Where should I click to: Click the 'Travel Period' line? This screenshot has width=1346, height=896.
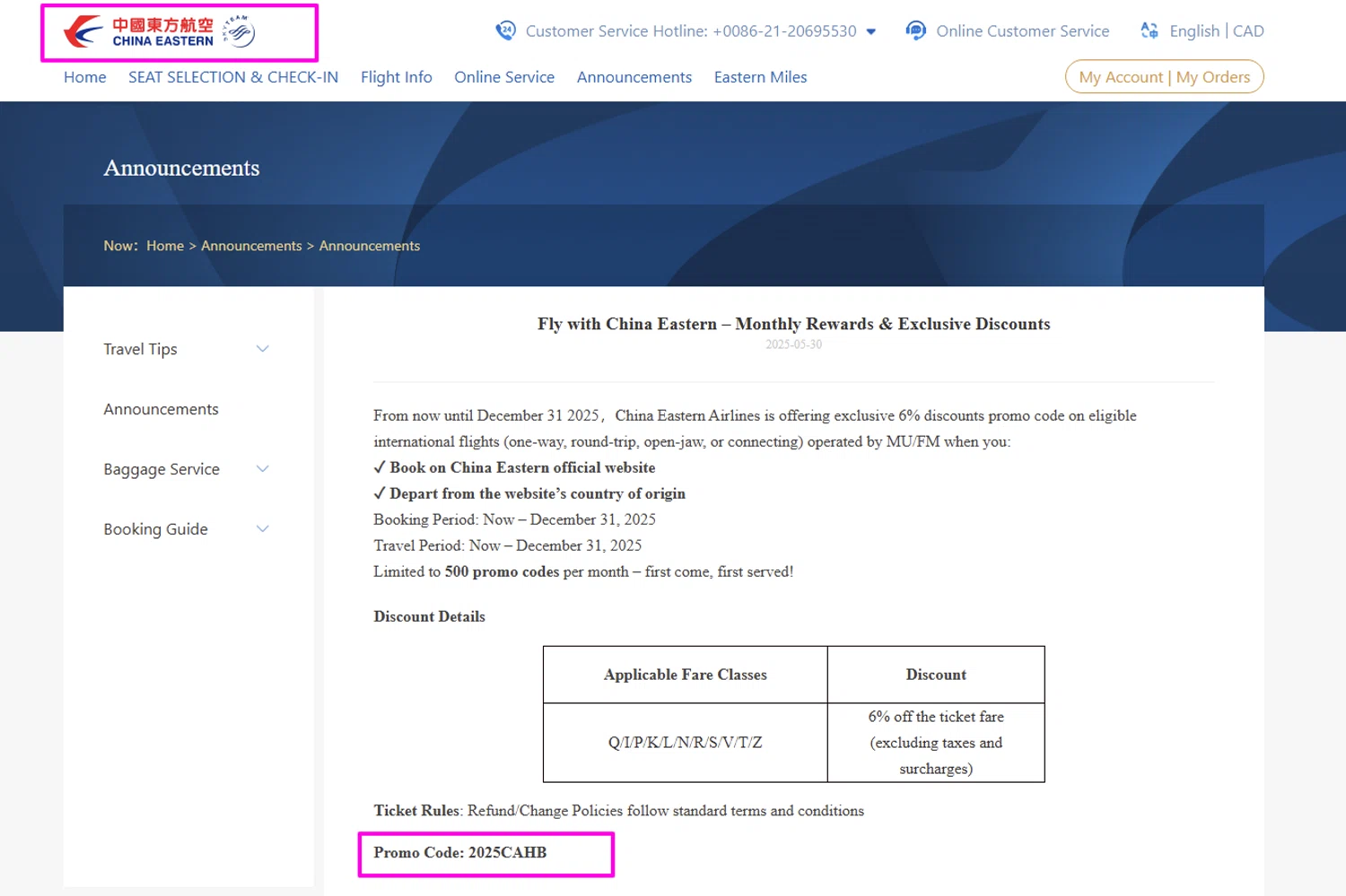pos(507,545)
